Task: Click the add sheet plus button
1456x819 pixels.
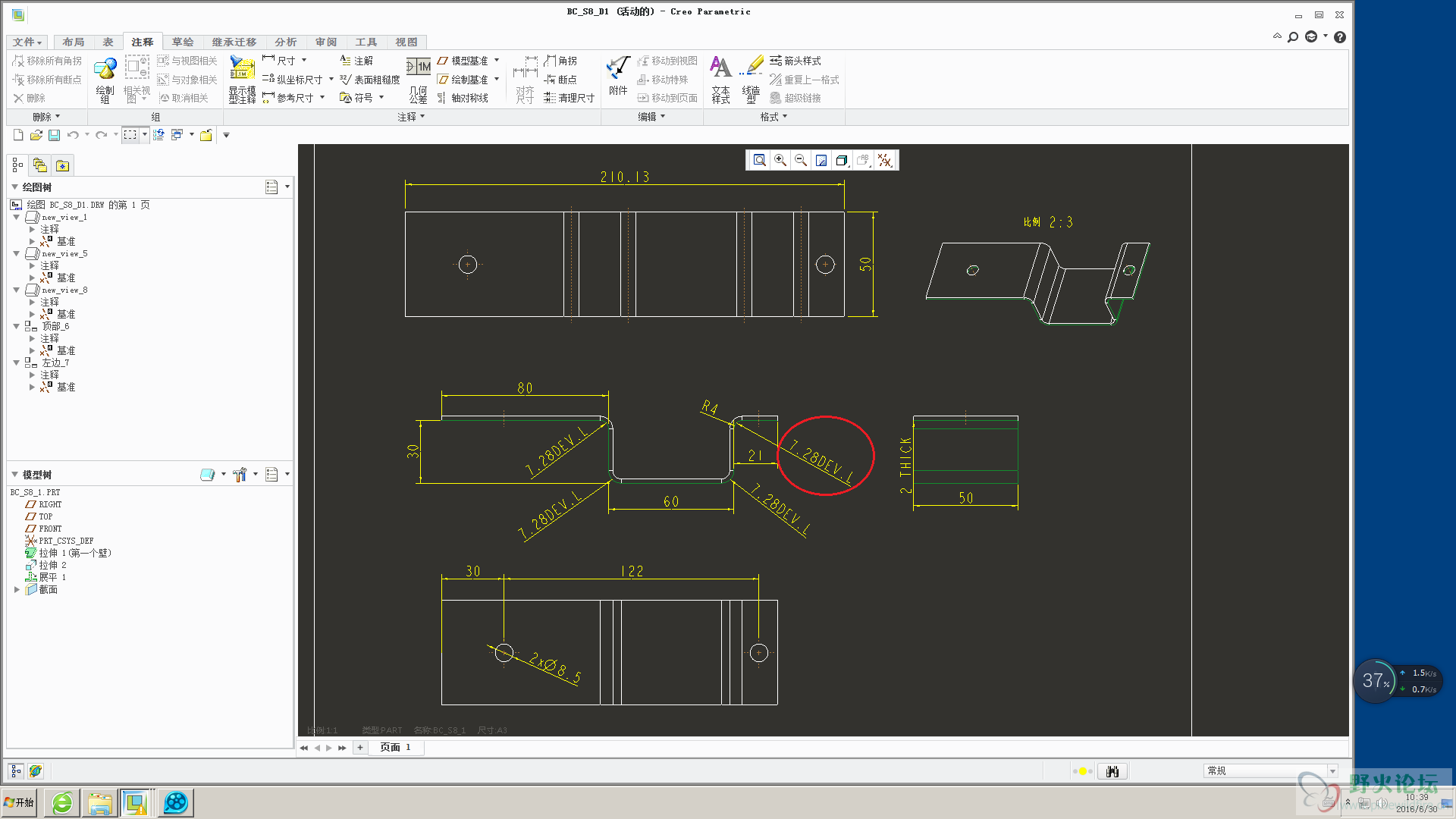Action: (360, 748)
